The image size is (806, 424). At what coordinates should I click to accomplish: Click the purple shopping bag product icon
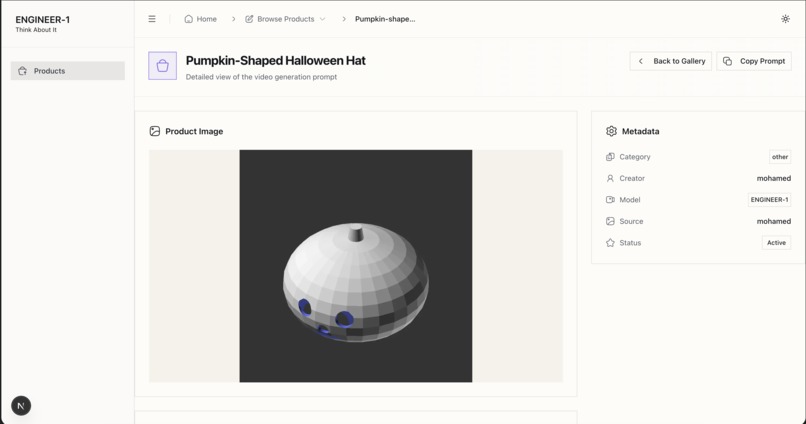pos(162,66)
